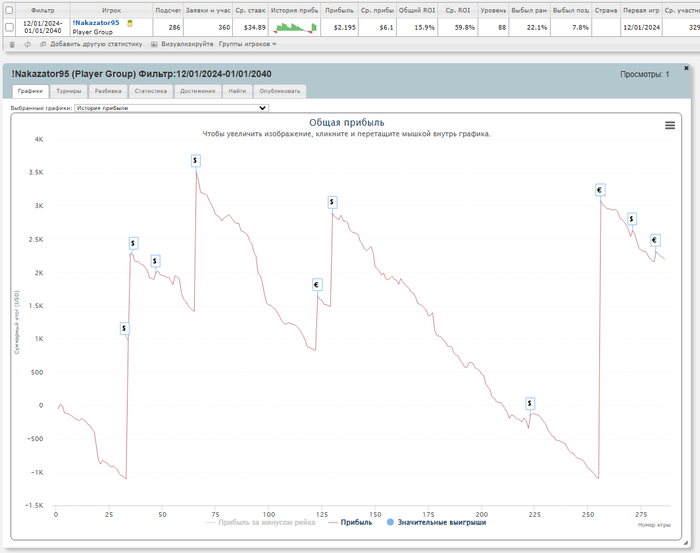Sort by the Первая игр column header
Screen dimensions: 700x553
pos(641,10)
